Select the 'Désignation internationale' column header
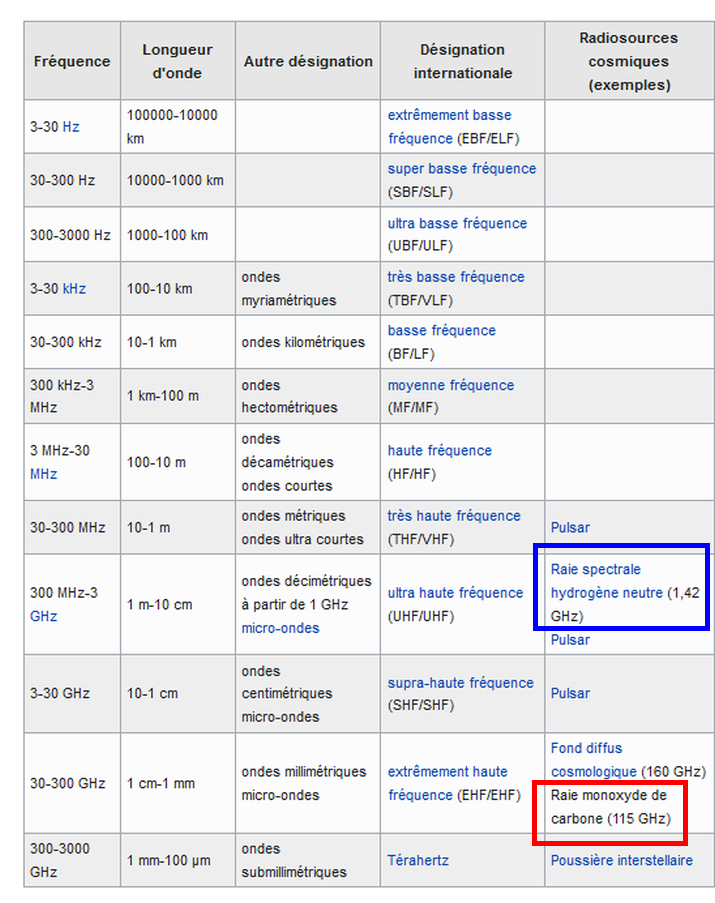Screen dimensions: 715x903 coord(462,61)
